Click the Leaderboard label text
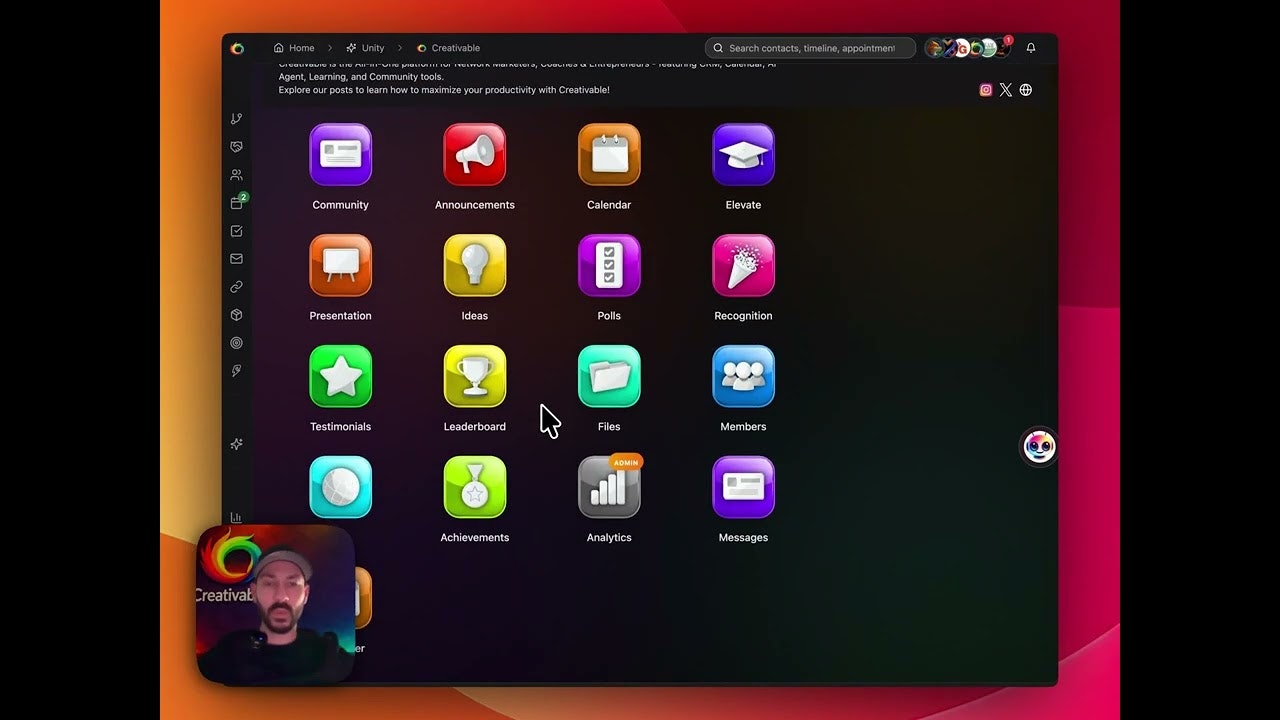 (475, 427)
